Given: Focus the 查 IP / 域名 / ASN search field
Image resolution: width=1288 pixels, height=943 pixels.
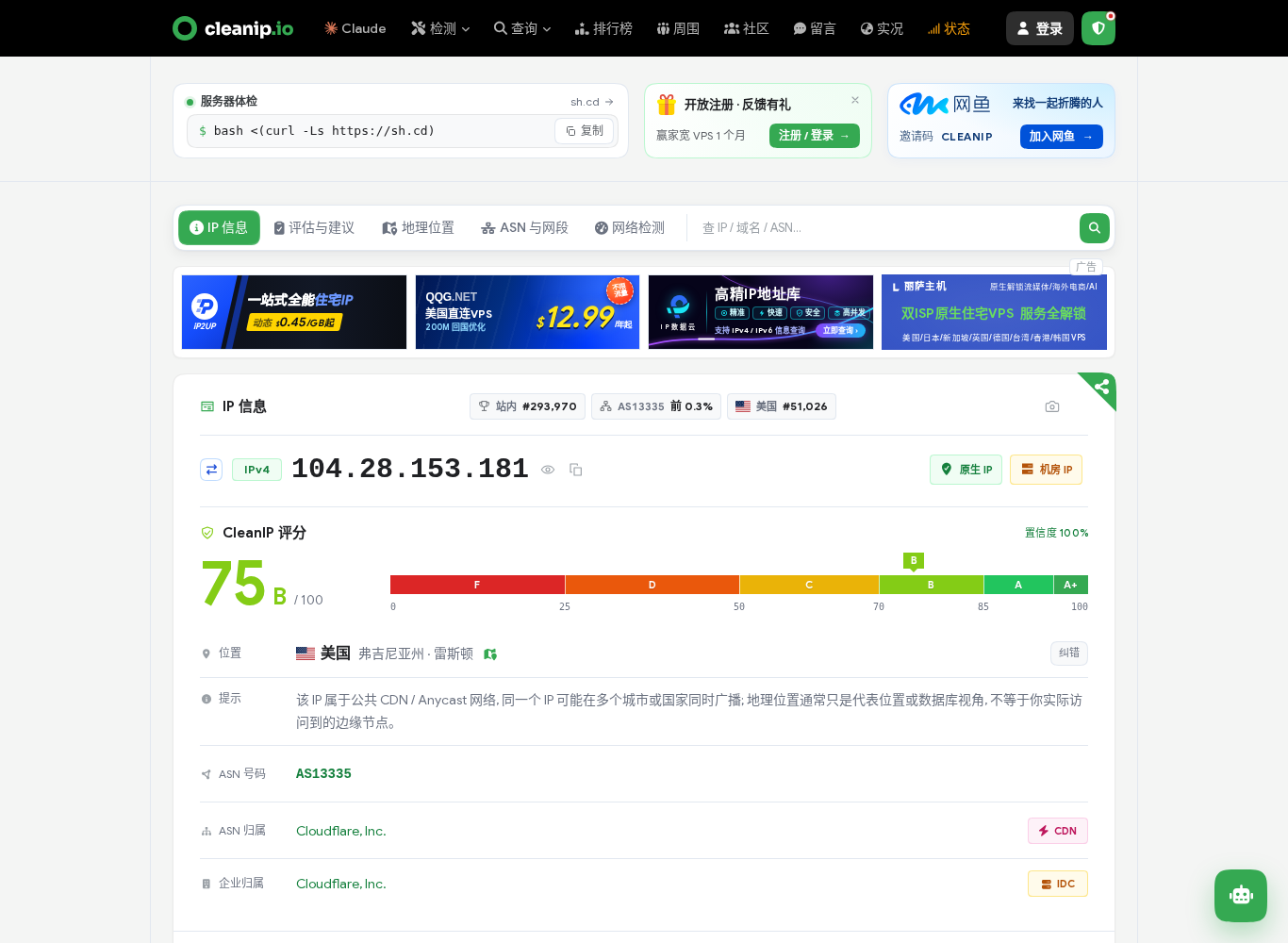Looking at the screenshot, I should tap(883, 228).
